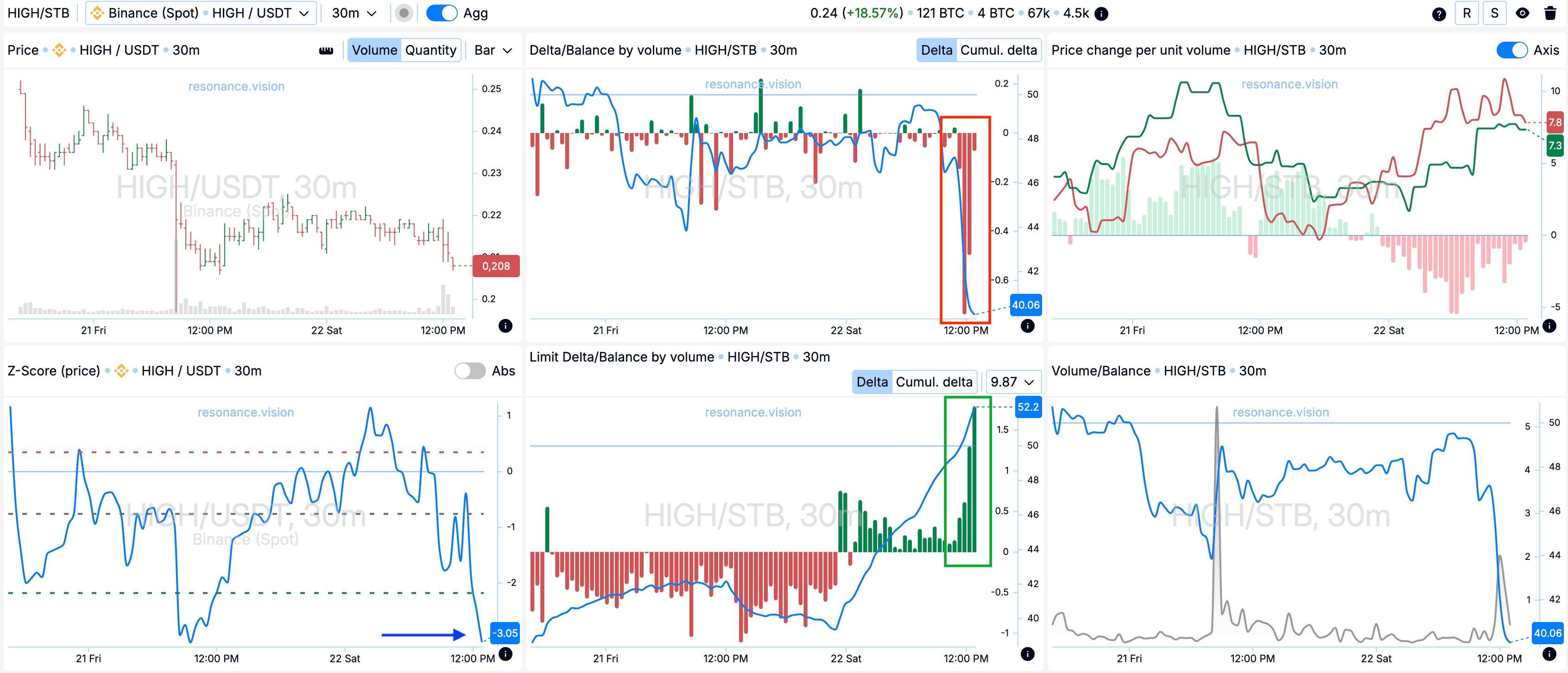Click the record circle icon
Viewport: 1568px width, 673px height.
[x=404, y=13]
